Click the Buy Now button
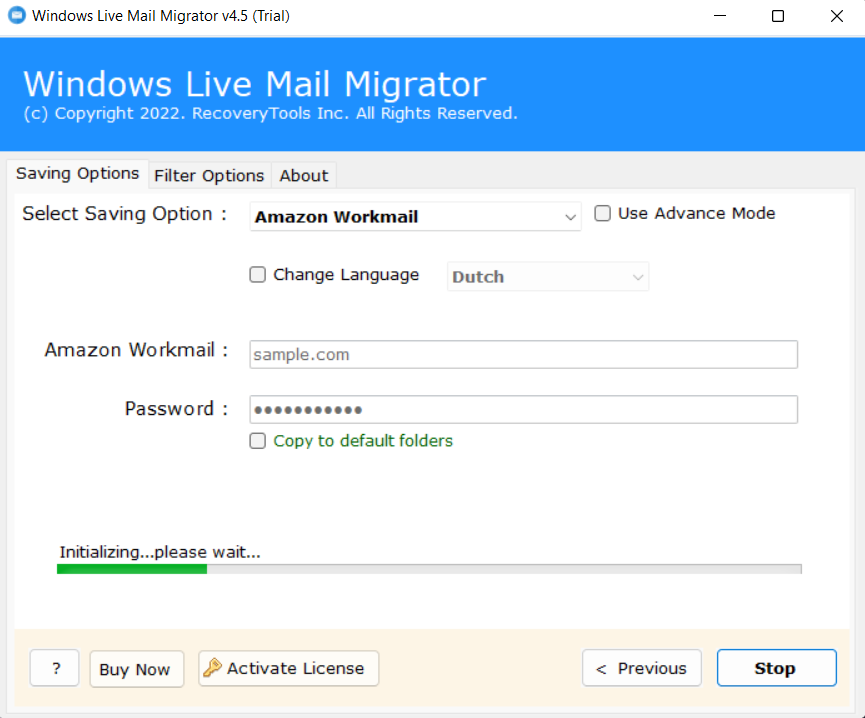 coord(136,669)
